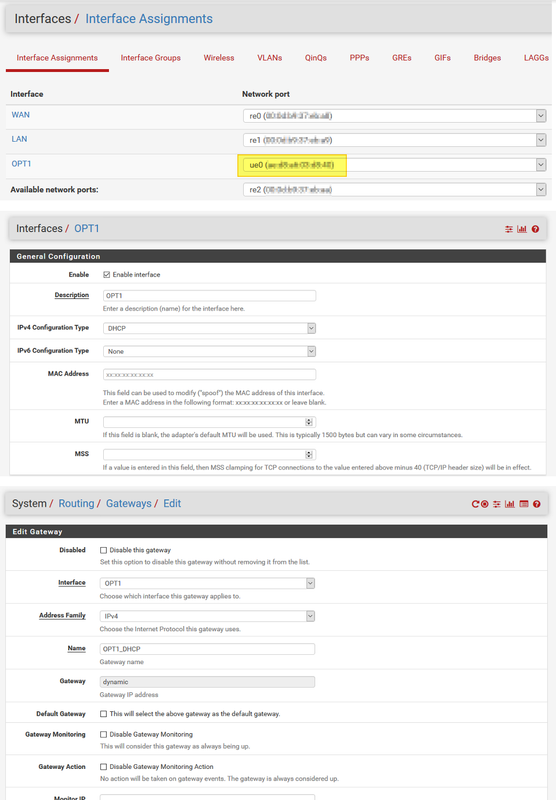
Task: Select the Interface Assignments tab
Action: 57,58
